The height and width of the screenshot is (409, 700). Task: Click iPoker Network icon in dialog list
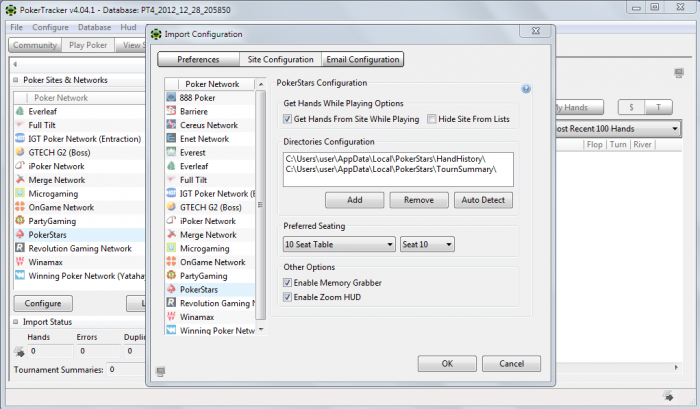tap(171, 221)
